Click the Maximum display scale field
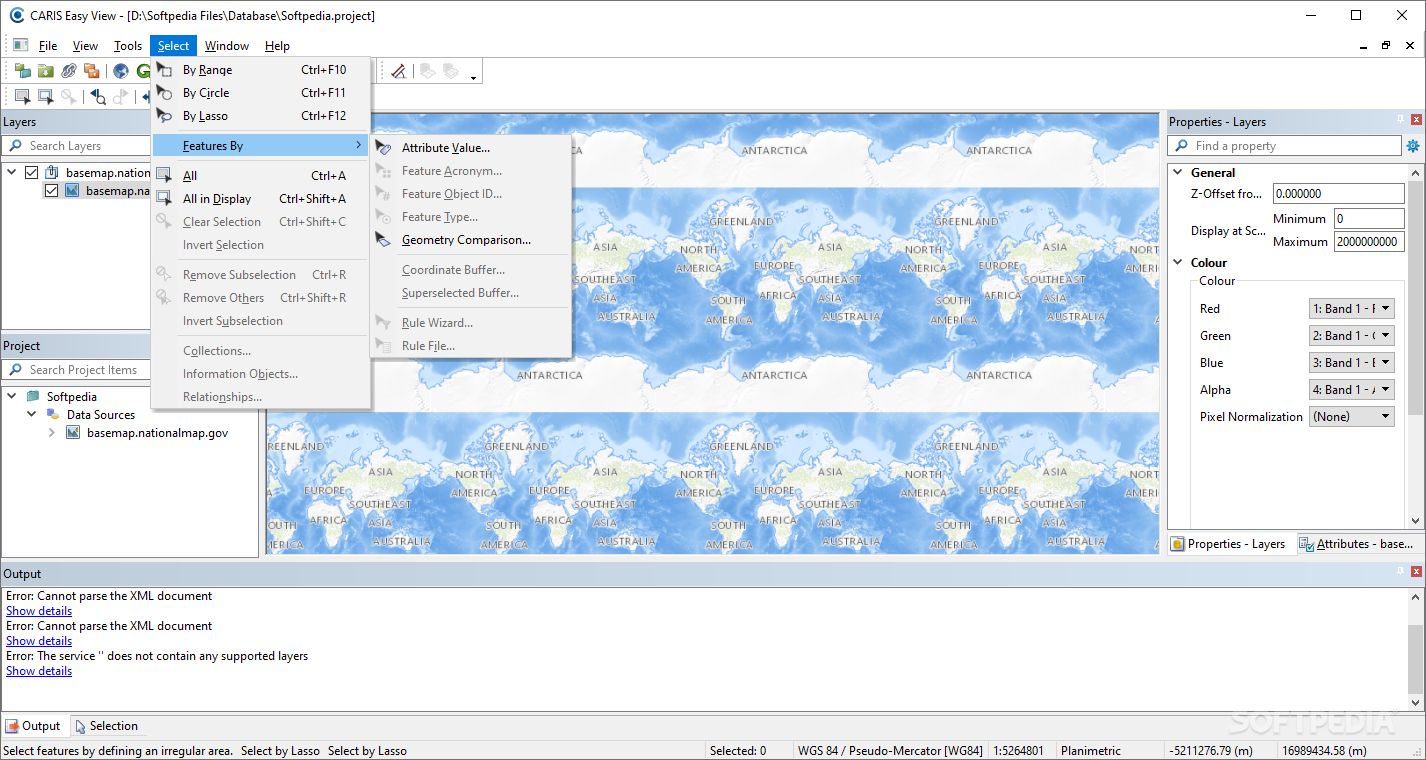The height and width of the screenshot is (760, 1426). [x=1369, y=242]
